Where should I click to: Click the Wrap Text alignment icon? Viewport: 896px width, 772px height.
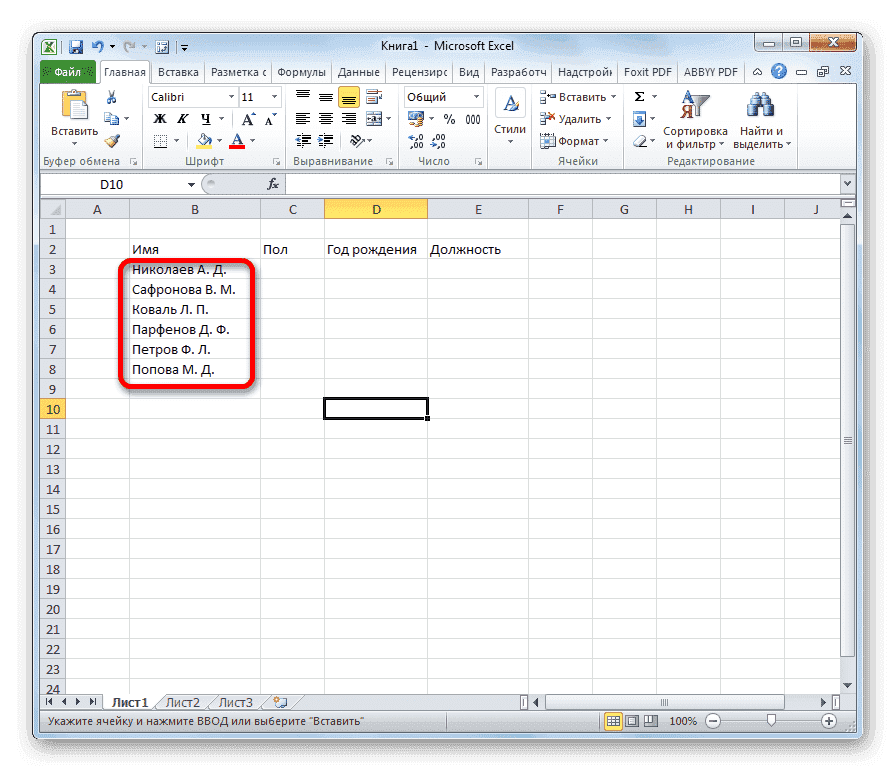[x=374, y=96]
